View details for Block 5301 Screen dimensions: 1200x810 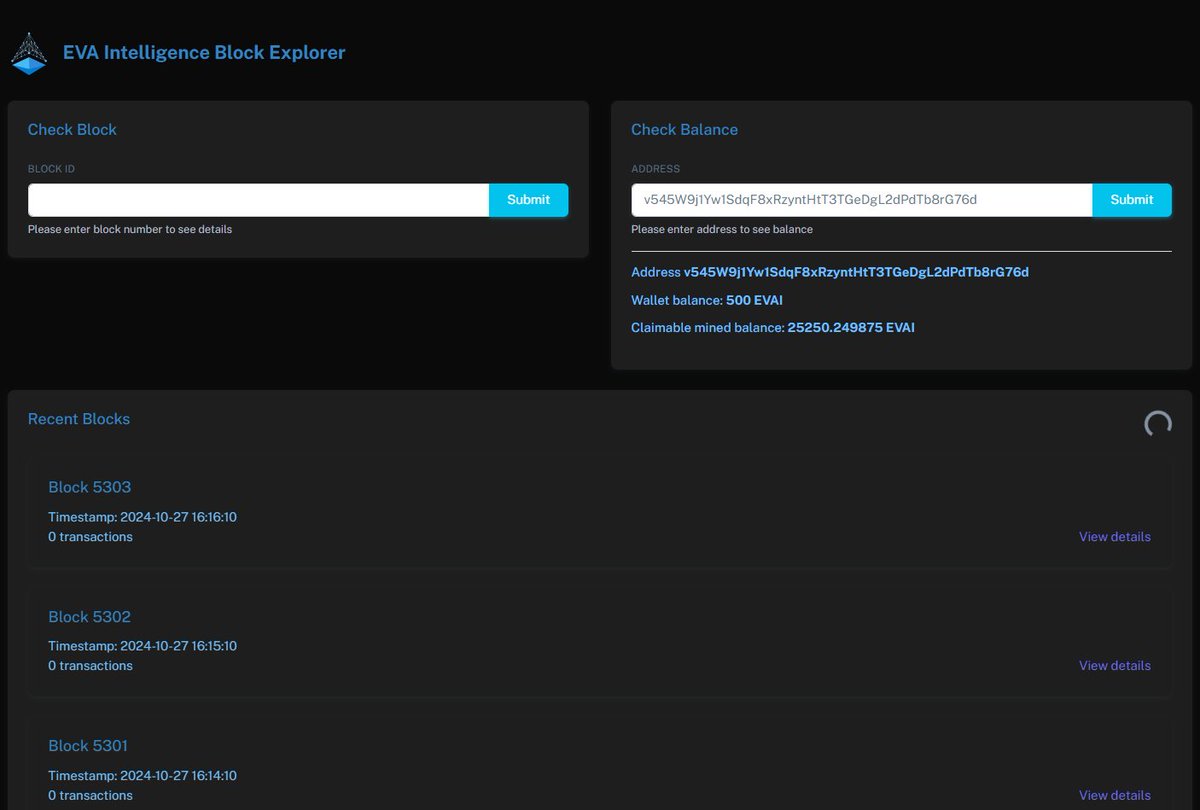[x=1114, y=796]
